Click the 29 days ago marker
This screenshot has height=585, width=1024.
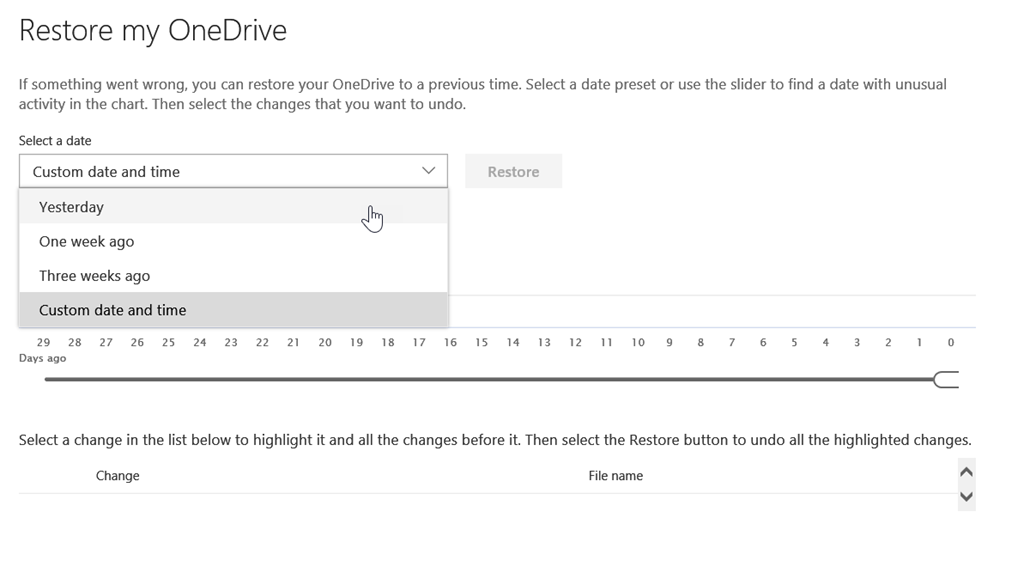coord(44,342)
